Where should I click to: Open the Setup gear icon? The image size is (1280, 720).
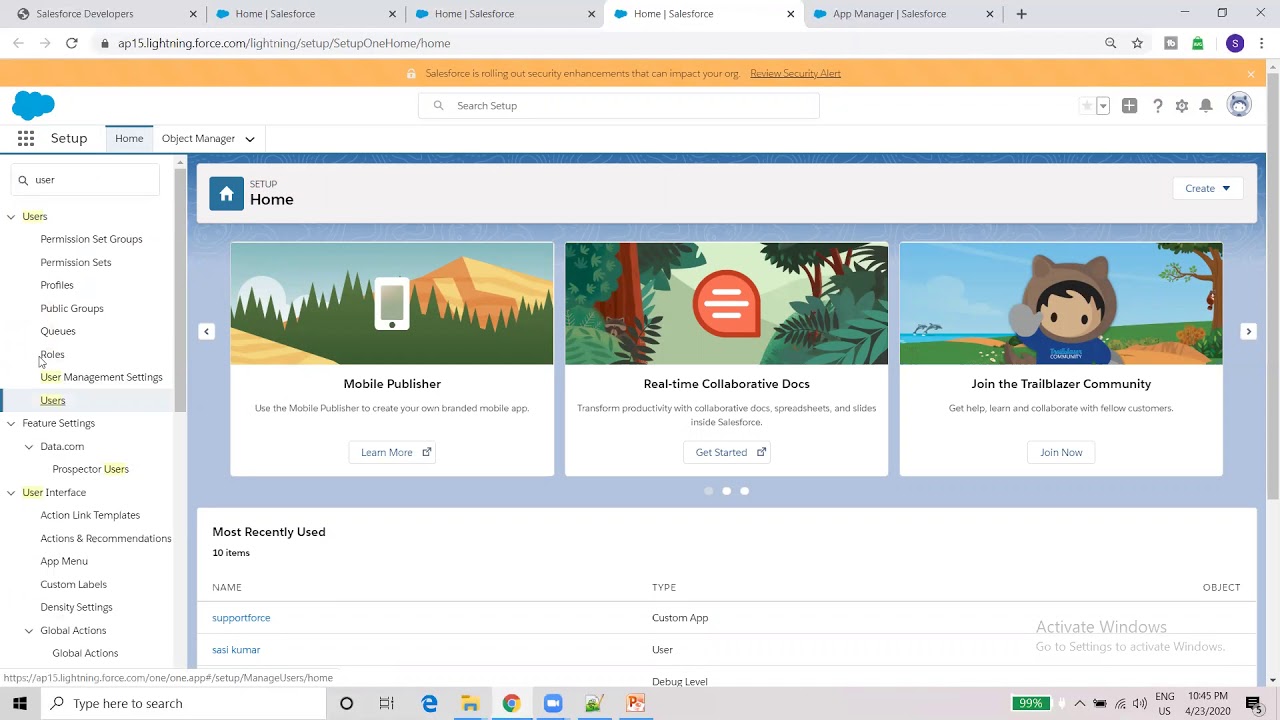point(1182,106)
